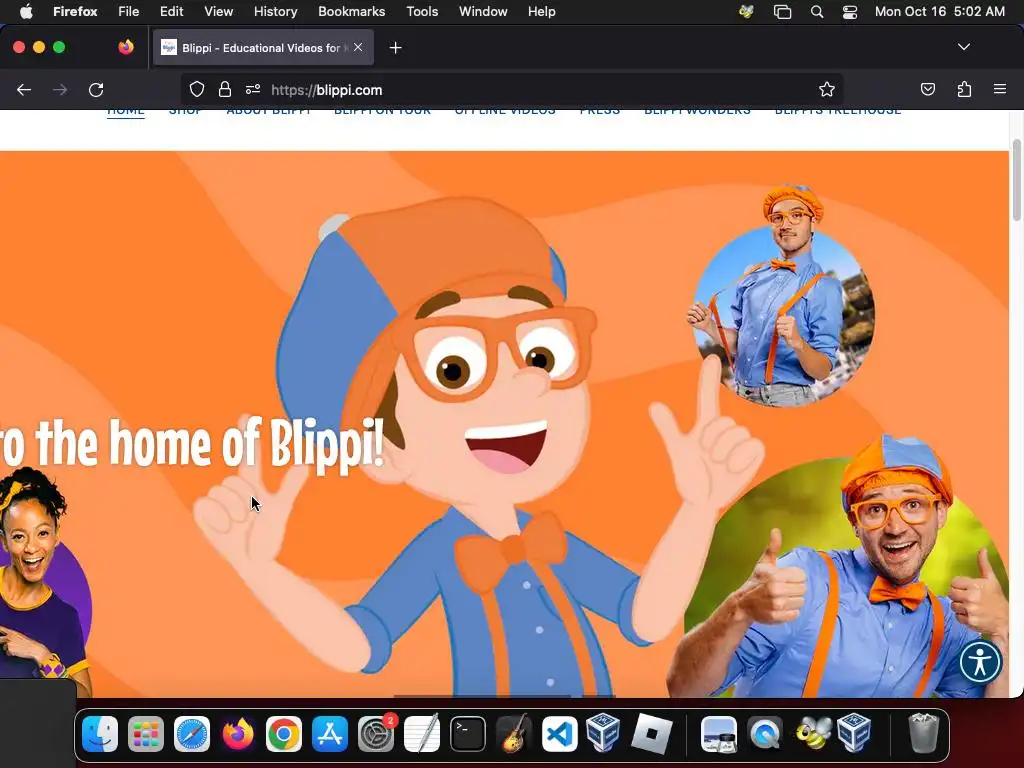Open Preview from the Dock
The image size is (1024, 768).
tap(719, 734)
